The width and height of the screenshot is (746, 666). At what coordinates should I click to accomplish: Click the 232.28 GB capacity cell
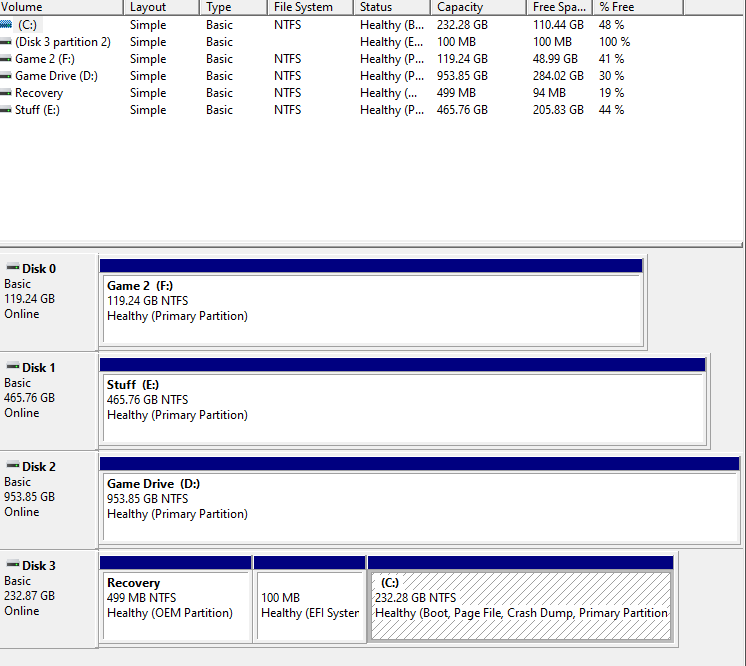pos(462,25)
